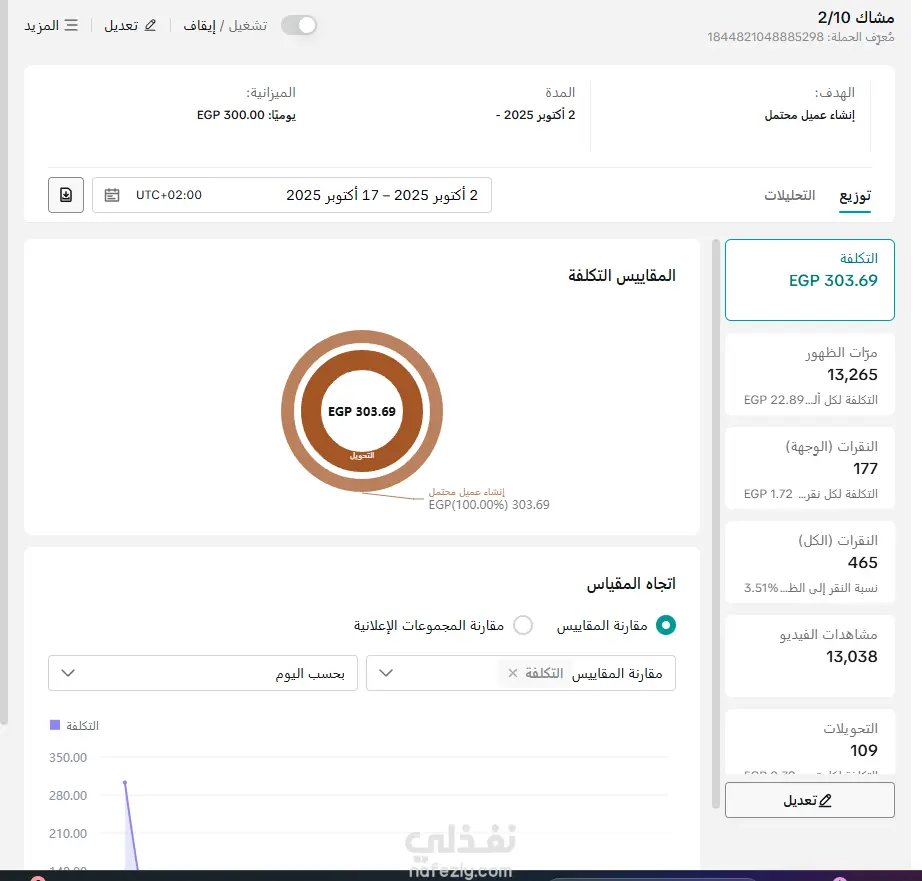Screen dimensions: 922x881
Task: Click the تشغيل / إيقاف label
Action: point(225,25)
